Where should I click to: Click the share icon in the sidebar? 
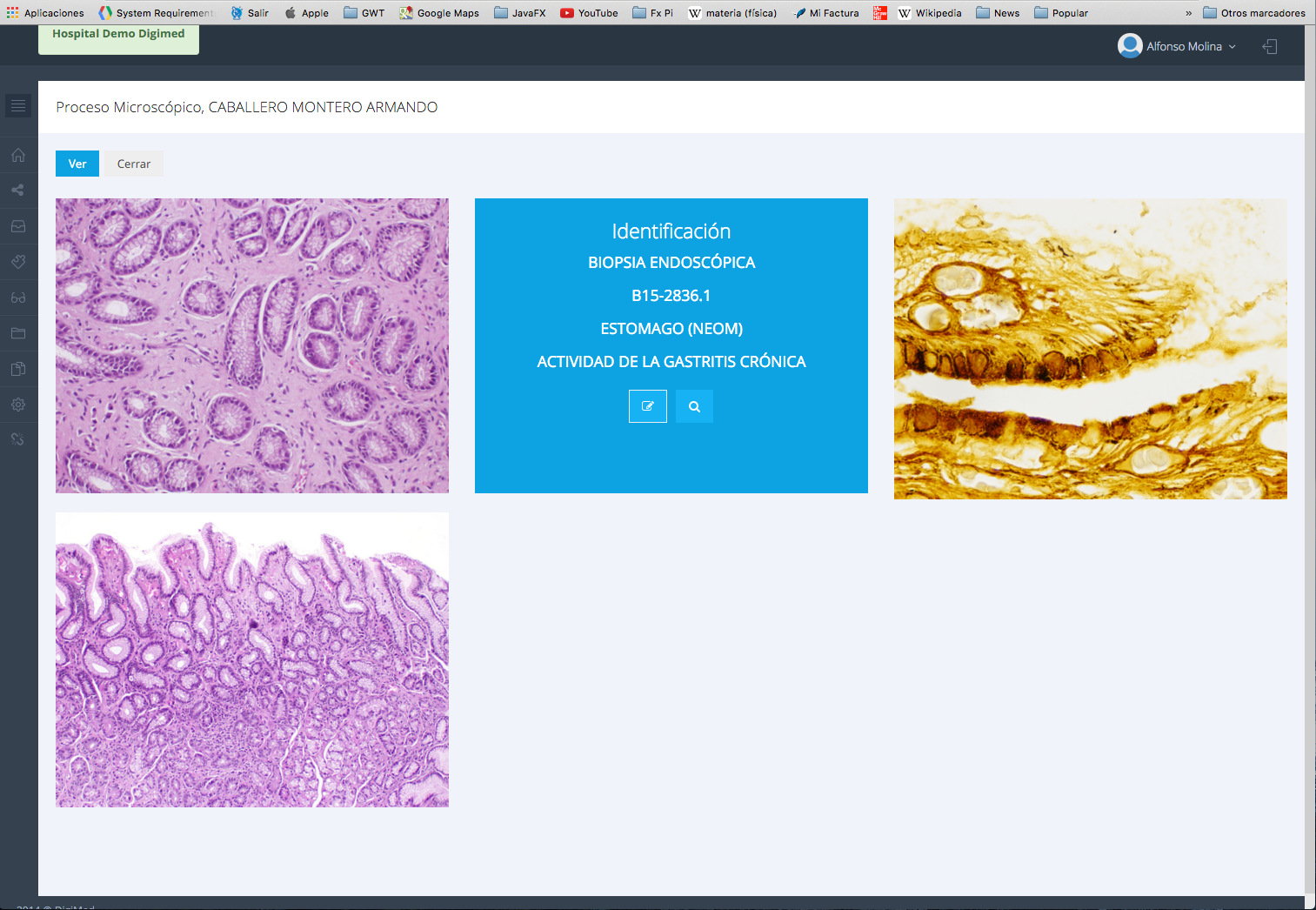pyautogui.click(x=18, y=191)
